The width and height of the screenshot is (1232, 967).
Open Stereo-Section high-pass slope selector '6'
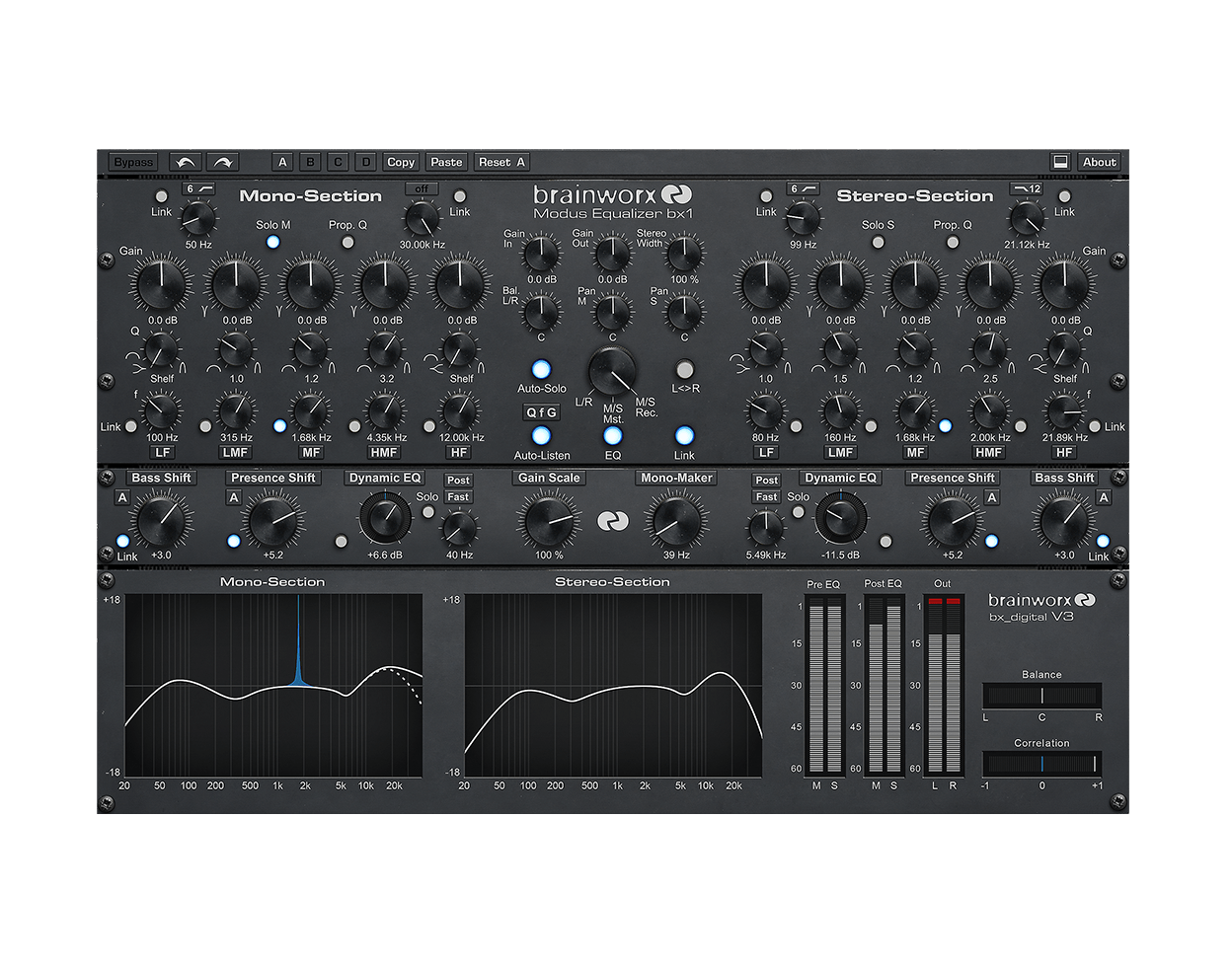click(x=803, y=188)
